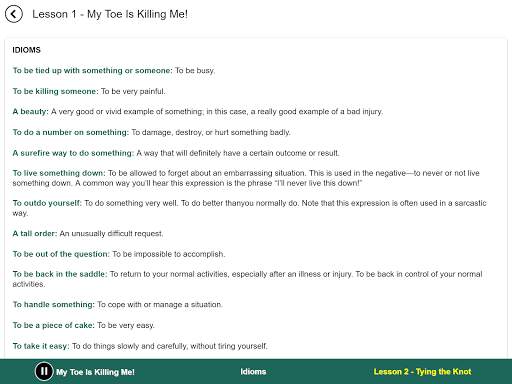
Task: Click the IDIOMS heading
Action: point(26,50)
